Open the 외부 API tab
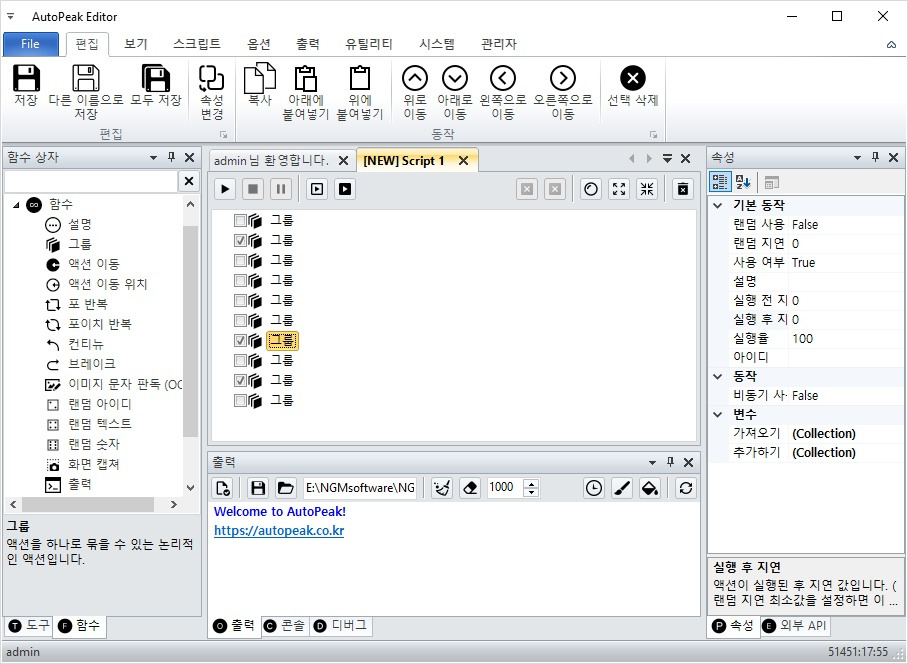This screenshot has width=908, height=664. [794, 626]
